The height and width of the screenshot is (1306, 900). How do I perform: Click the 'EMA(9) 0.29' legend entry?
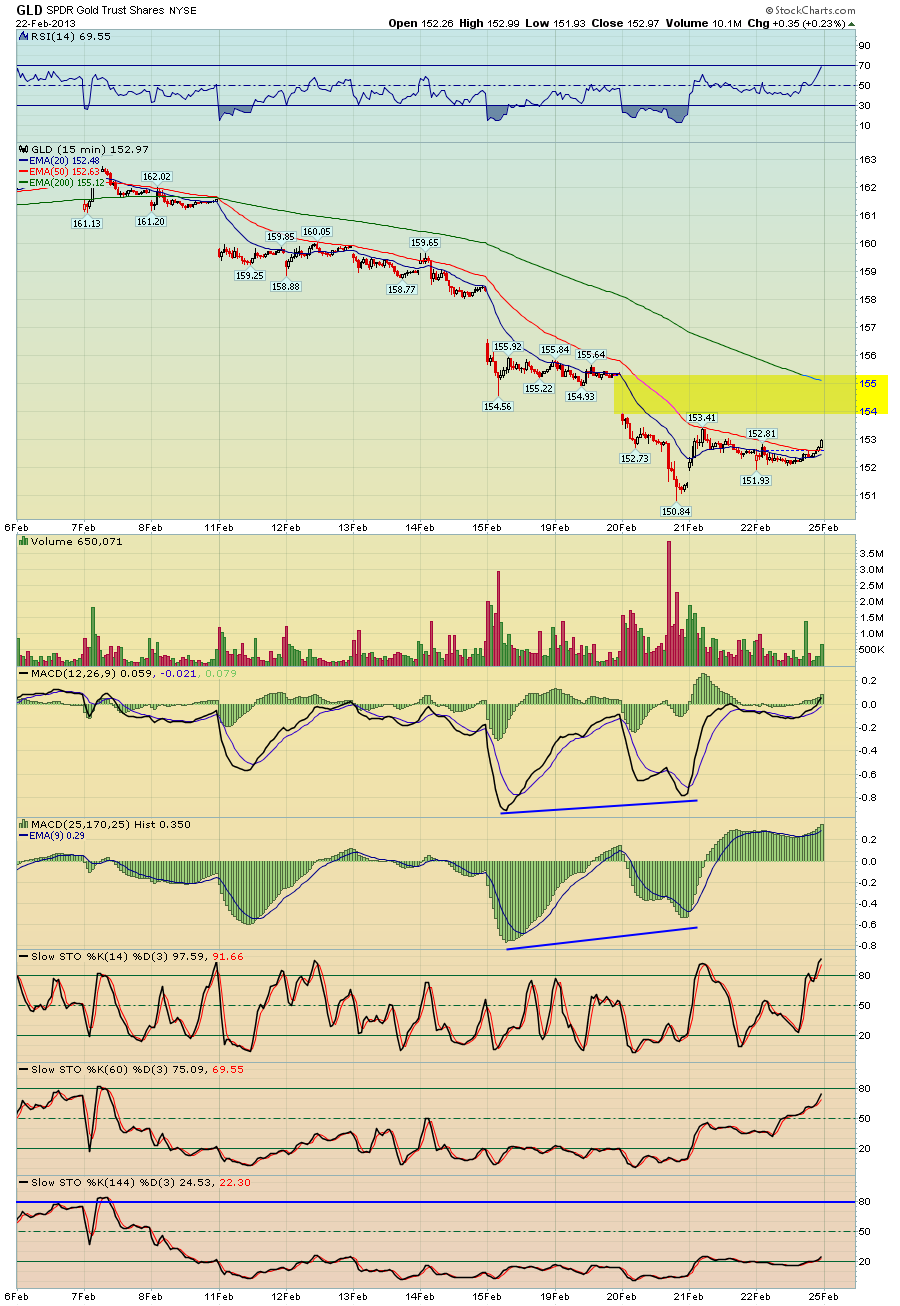(59, 836)
